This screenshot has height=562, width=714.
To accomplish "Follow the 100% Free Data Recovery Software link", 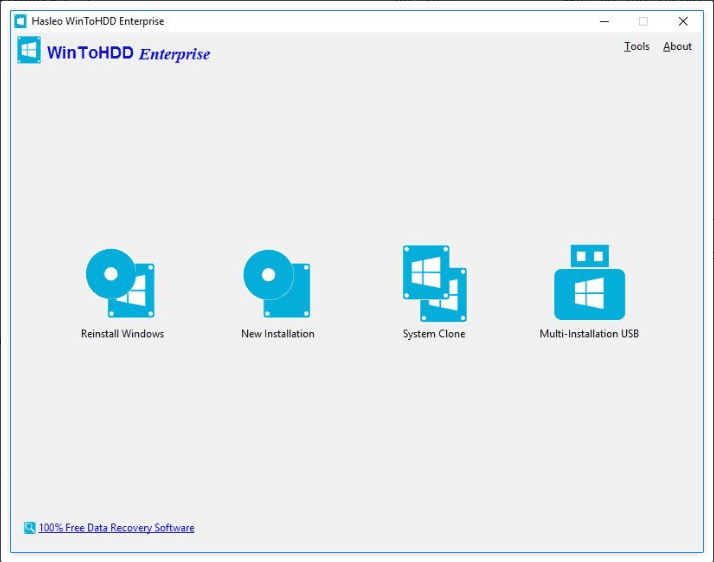I will (117, 528).
